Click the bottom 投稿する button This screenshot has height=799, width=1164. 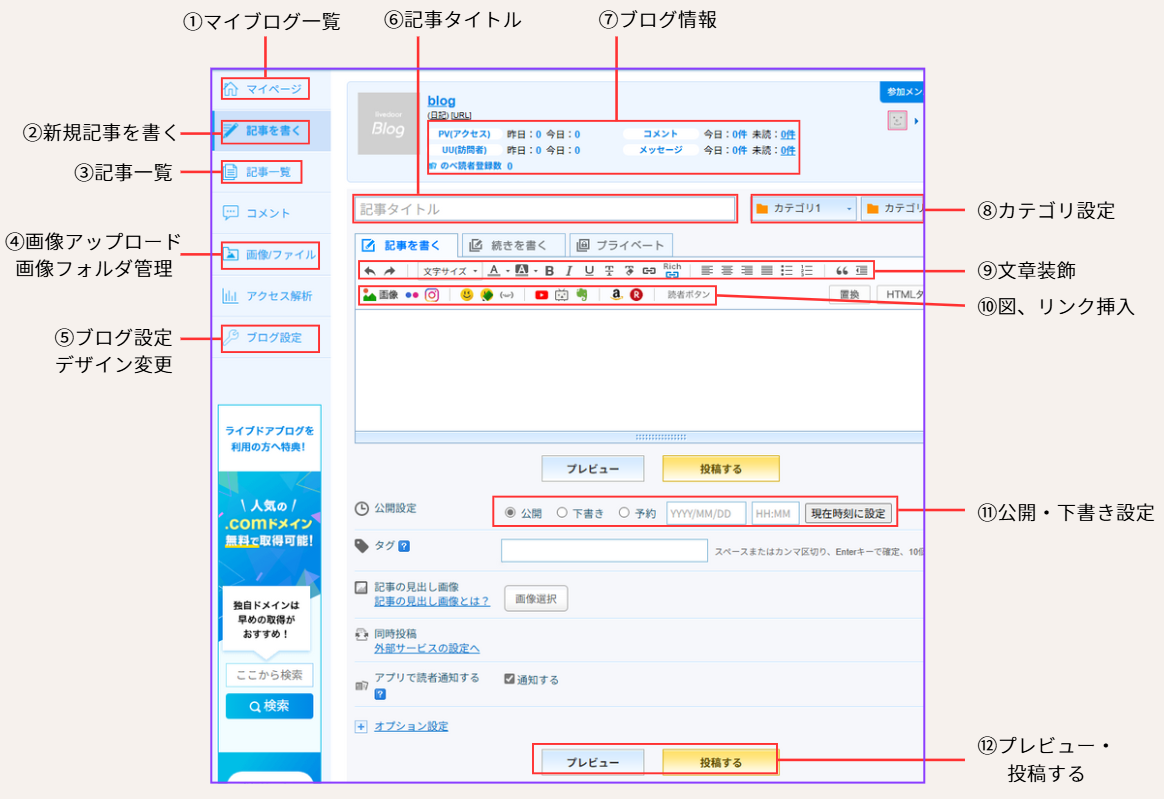click(720, 762)
